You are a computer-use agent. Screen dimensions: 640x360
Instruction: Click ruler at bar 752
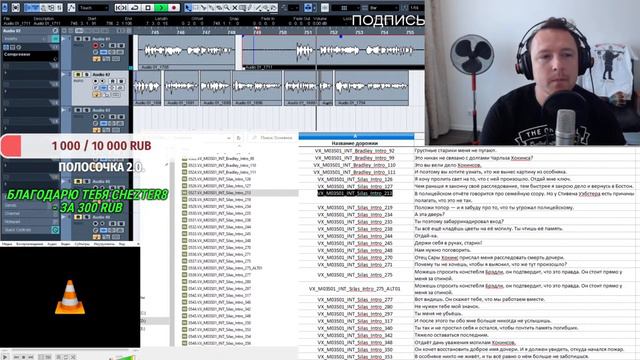[x=333, y=31]
